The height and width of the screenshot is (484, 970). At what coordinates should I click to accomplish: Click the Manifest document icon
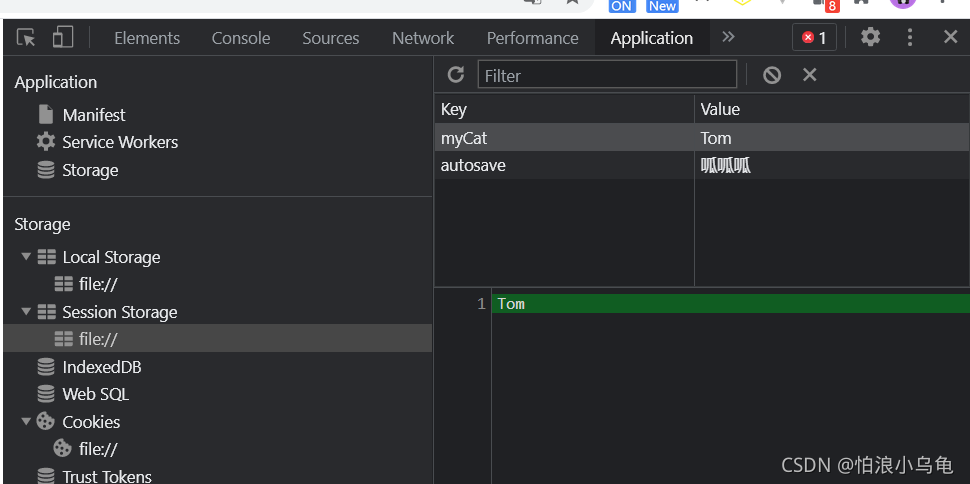(x=46, y=114)
